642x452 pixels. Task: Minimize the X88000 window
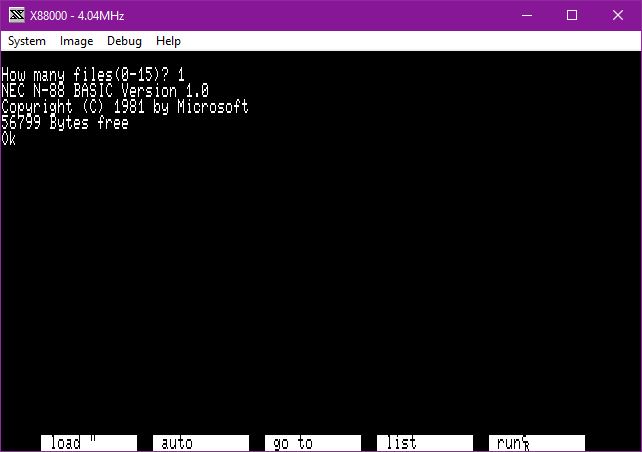527,16
